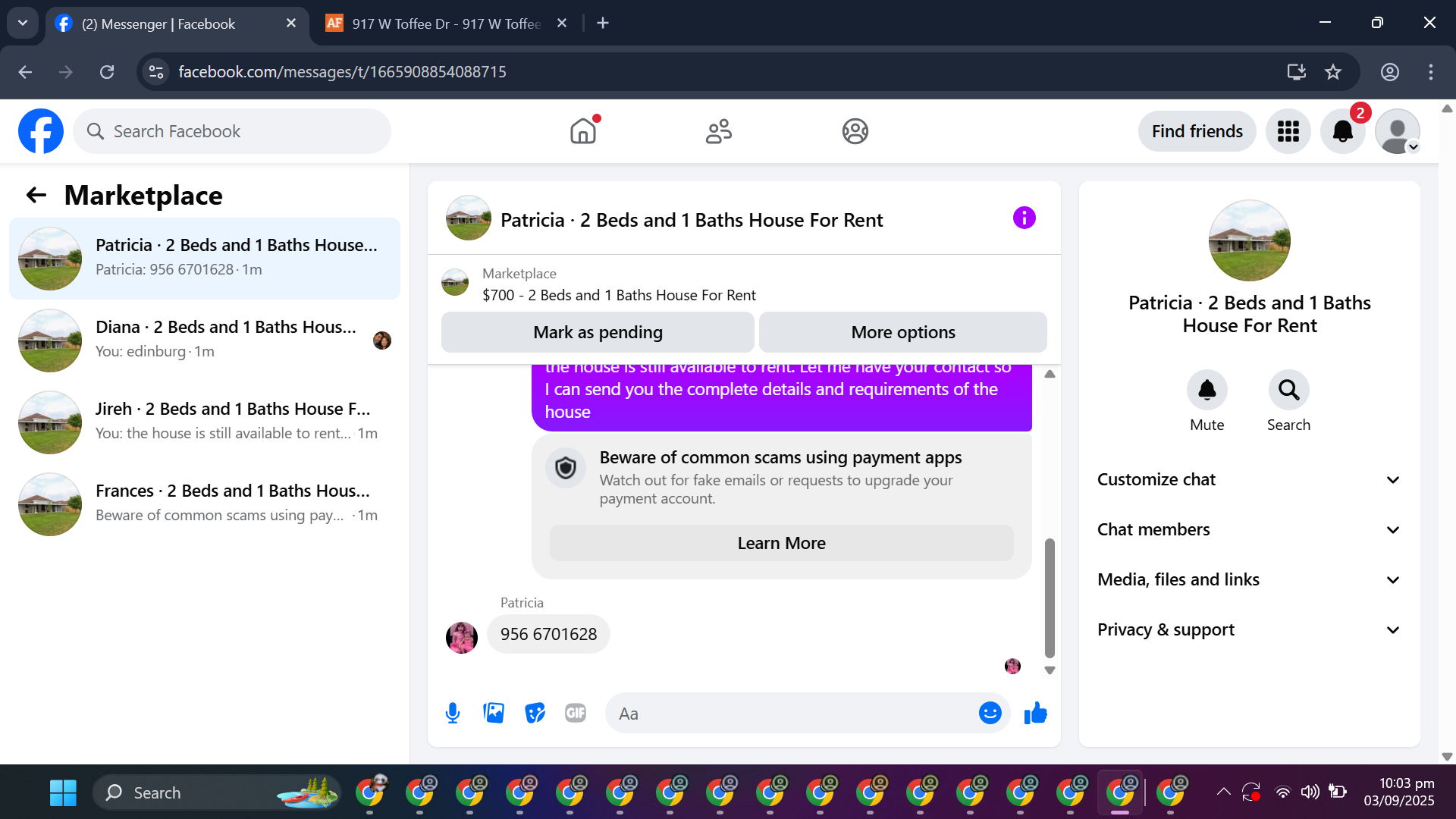1456x819 pixels.
Task: Open Frances's Marketplace conversation
Action: (205, 504)
